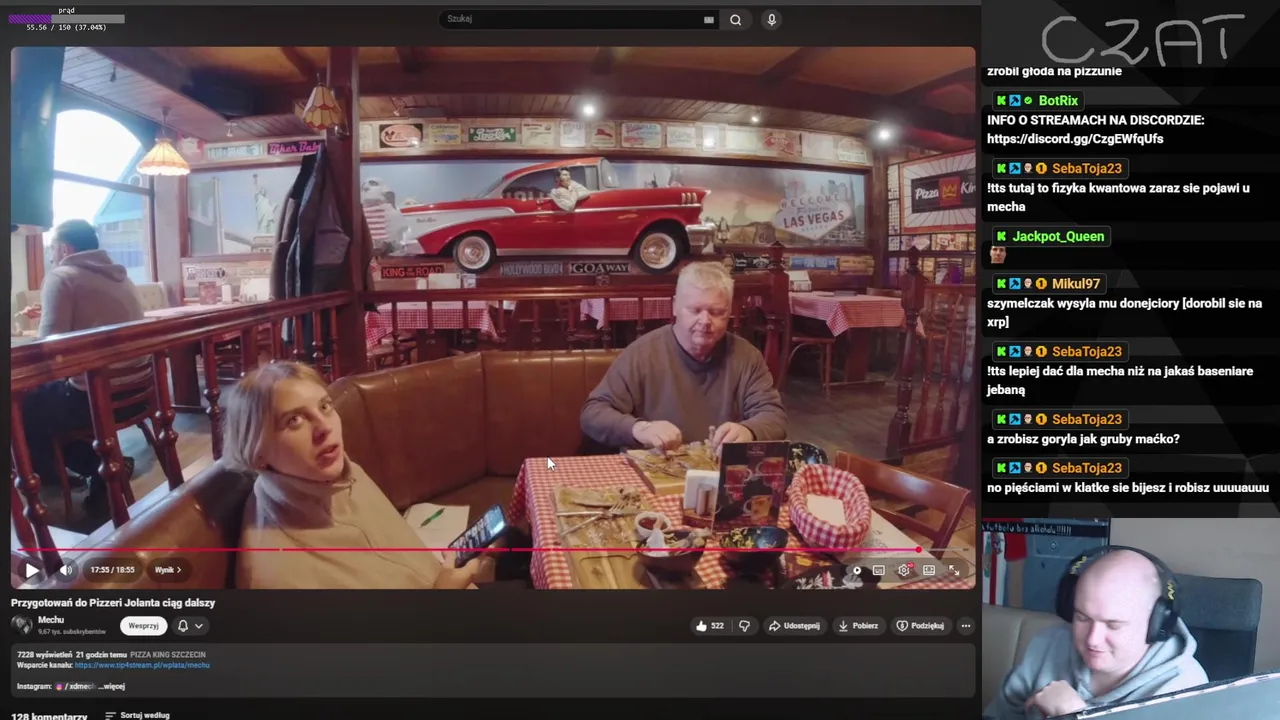This screenshot has height=720, width=1280.
Task: Click the Udostępnij share button
Action: (x=794, y=626)
